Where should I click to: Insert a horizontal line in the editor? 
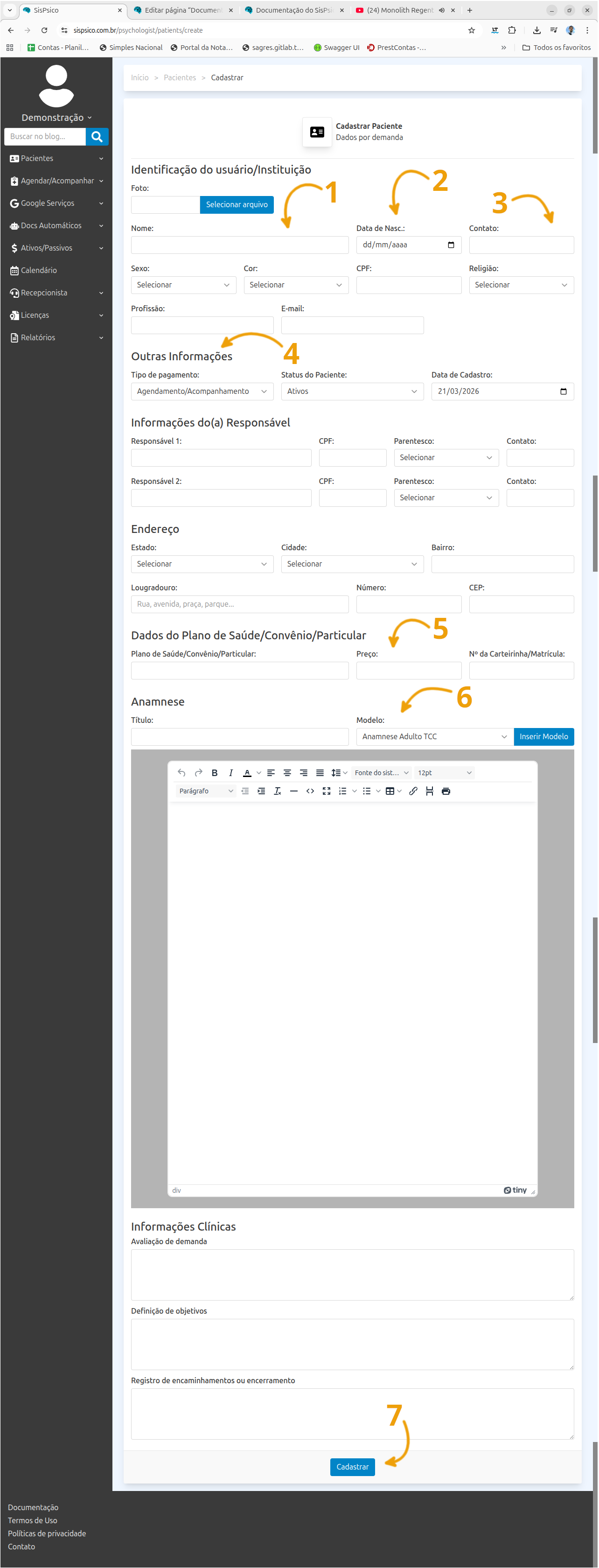(x=294, y=791)
